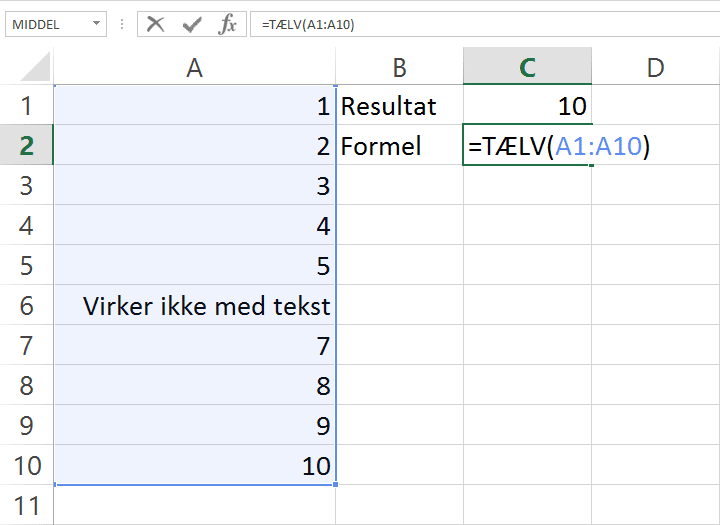The image size is (720, 525).
Task: Click cell C1 showing result 10
Action: [x=527, y=105]
